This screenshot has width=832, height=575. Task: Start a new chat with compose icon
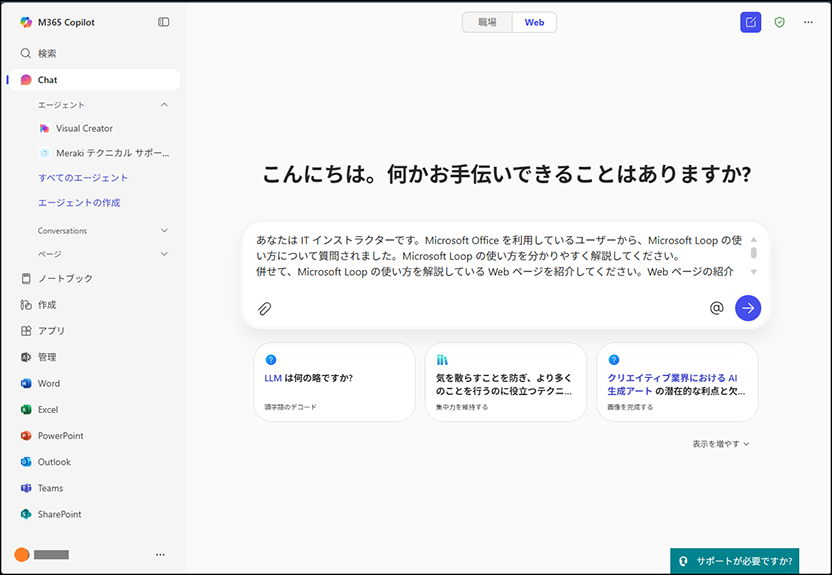[750, 22]
